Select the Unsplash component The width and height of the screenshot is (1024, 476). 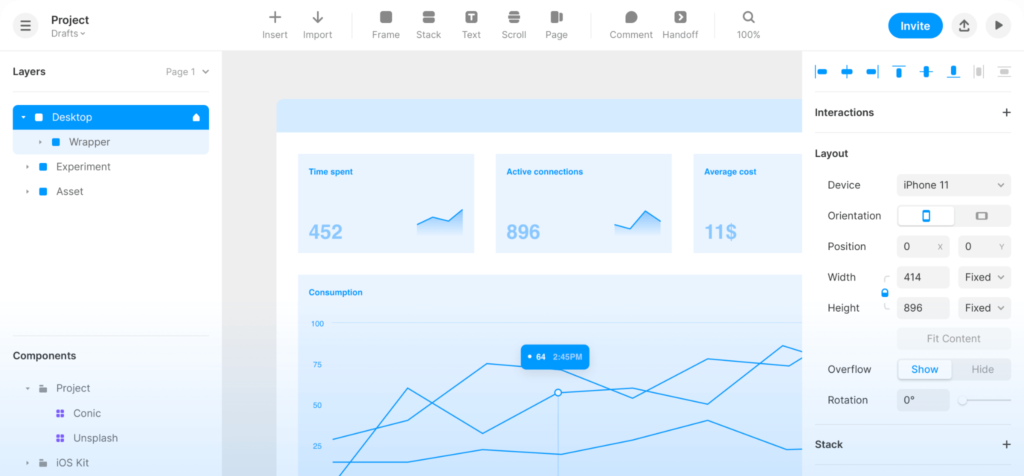click(95, 438)
